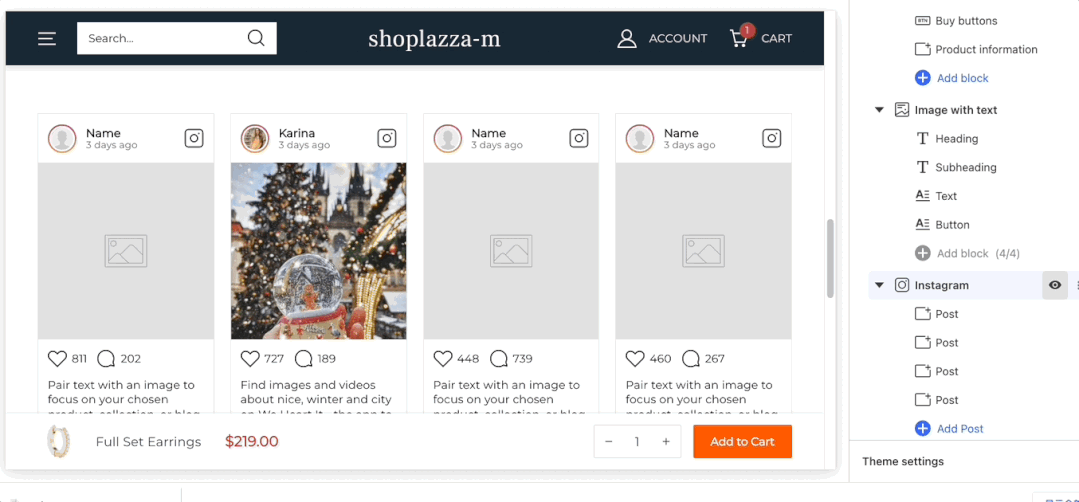Click the Add to Cart button
Screen dimensions: 1079x502
pos(742,442)
